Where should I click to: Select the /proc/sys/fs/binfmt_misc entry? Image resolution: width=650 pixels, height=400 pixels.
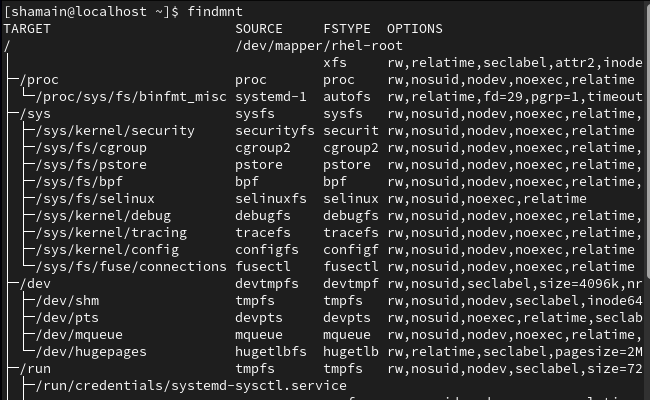131,97
